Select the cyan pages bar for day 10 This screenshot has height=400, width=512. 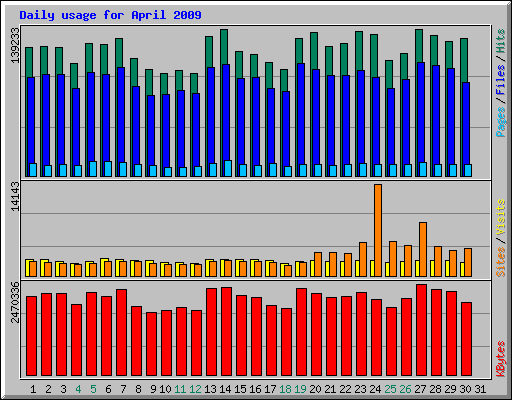coord(168,172)
